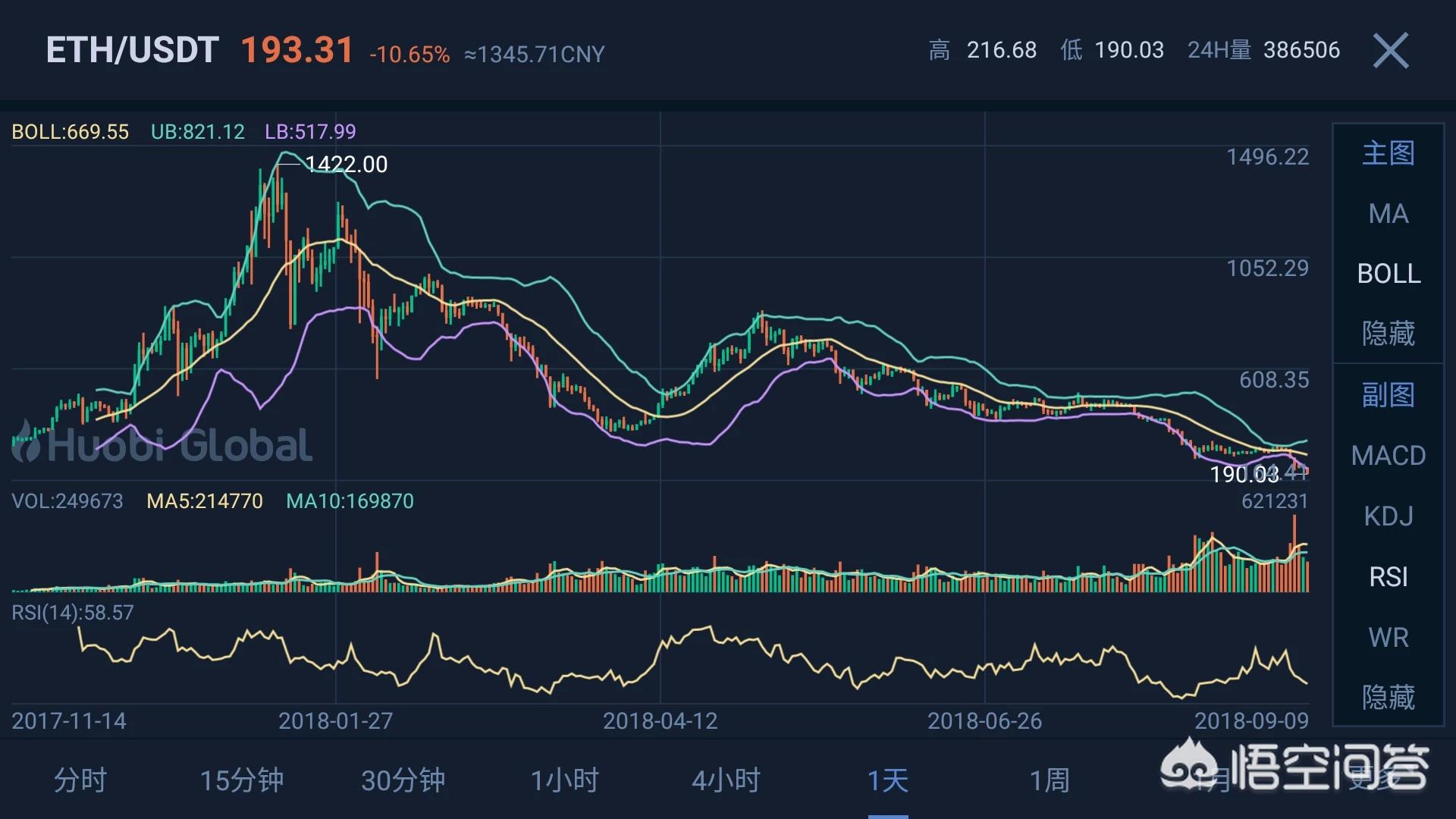Switch sub-chart indicator to KDJ

pos(1388,516)
